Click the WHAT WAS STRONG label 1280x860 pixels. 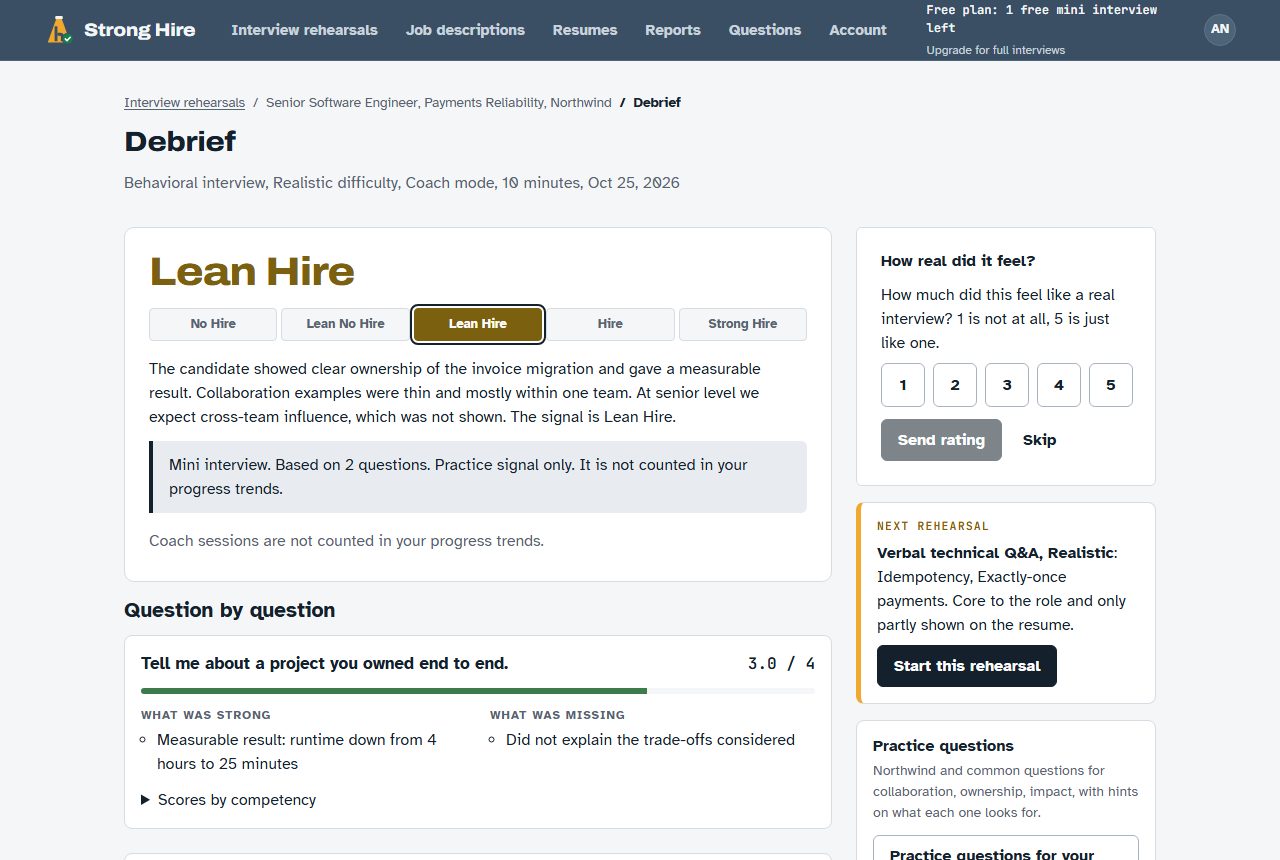point(206,715)
